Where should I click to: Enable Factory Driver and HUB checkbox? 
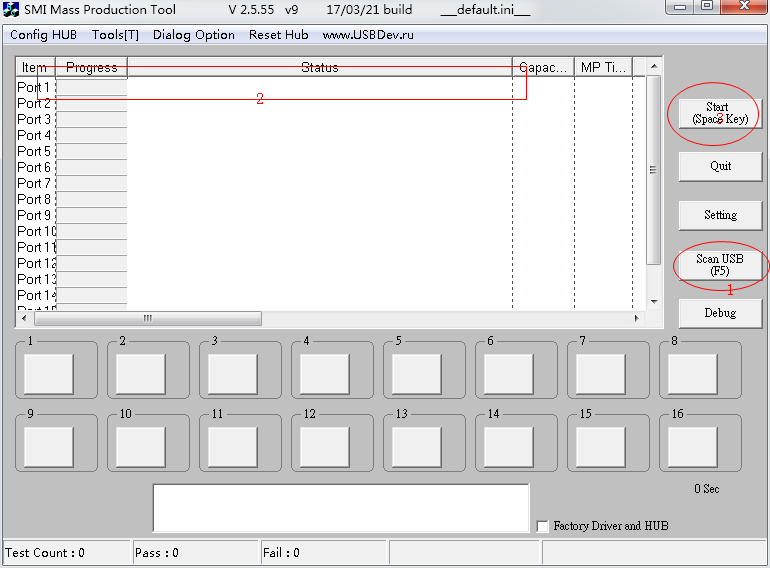pos(543,526)
